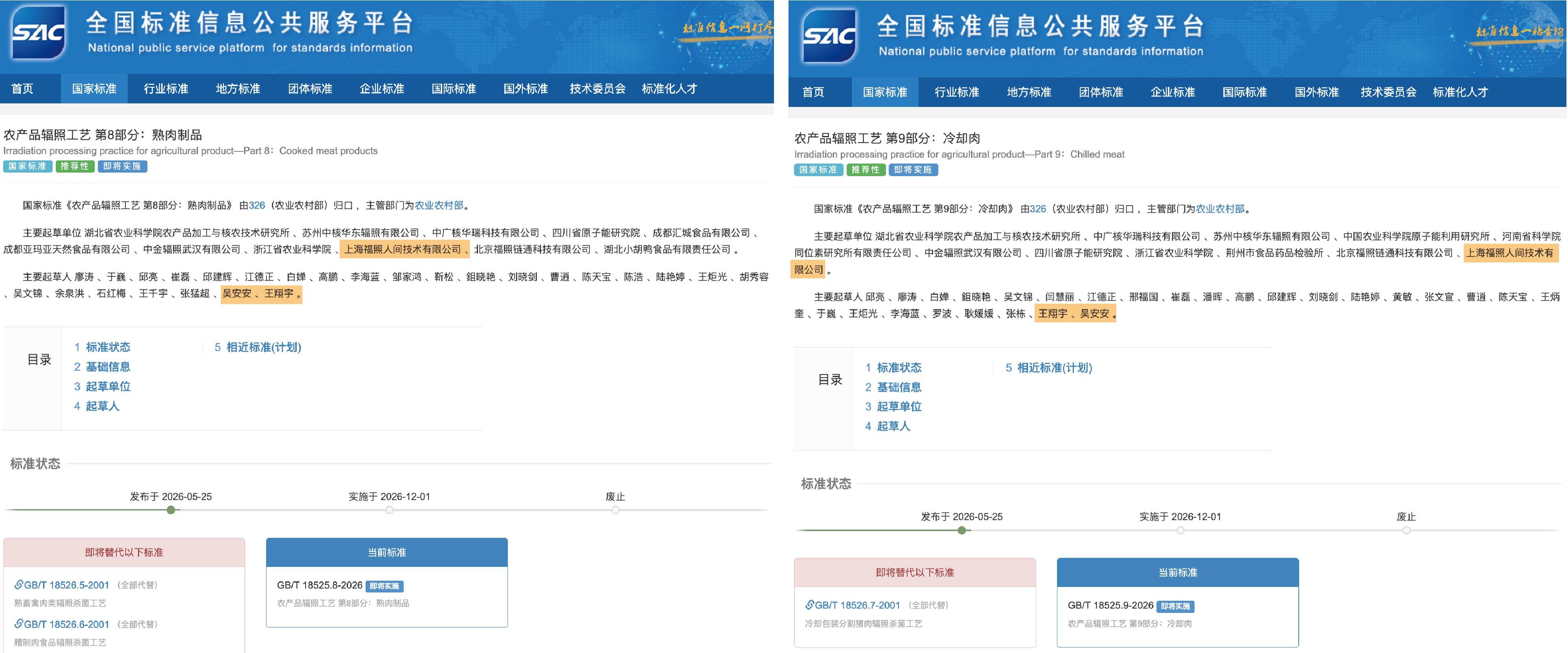The width and height of the screenshot is (1568, 653).
Task: Select 团体标准 in the Part 9 page navbar
Action: click(1101, 92)
